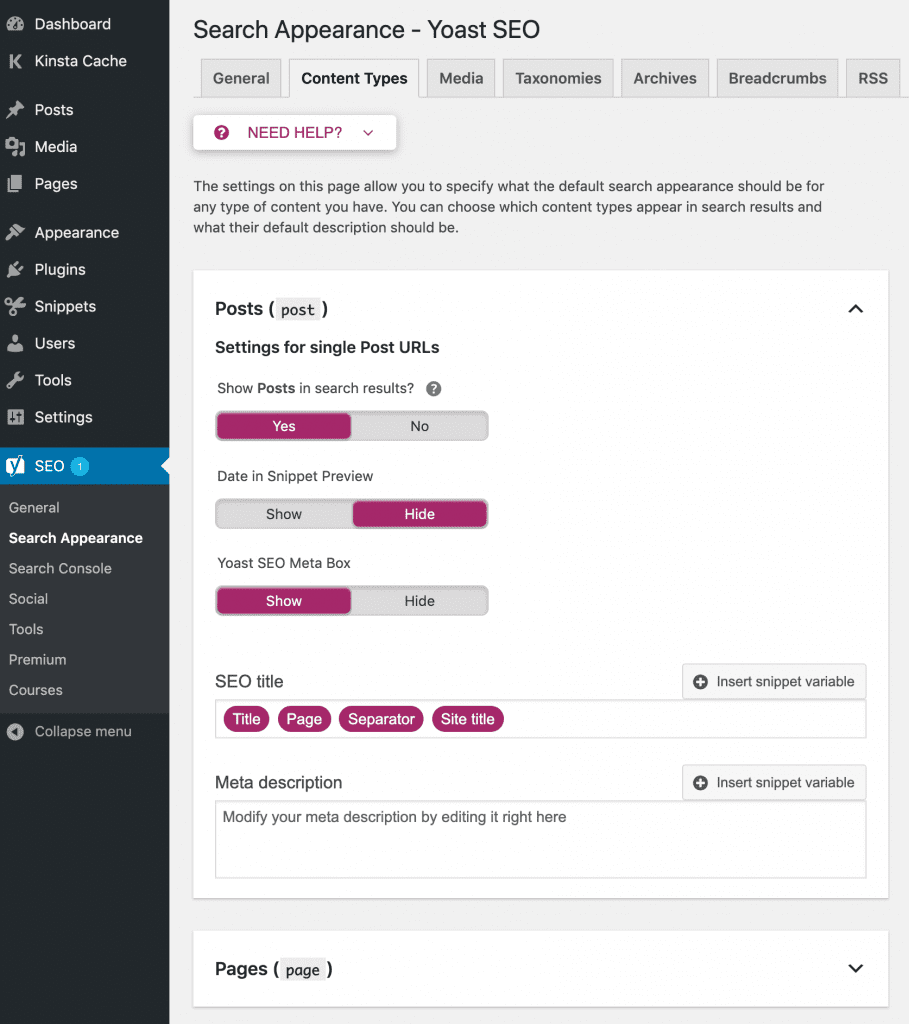Open the Breadcrumbs tab

pos(777,78)
